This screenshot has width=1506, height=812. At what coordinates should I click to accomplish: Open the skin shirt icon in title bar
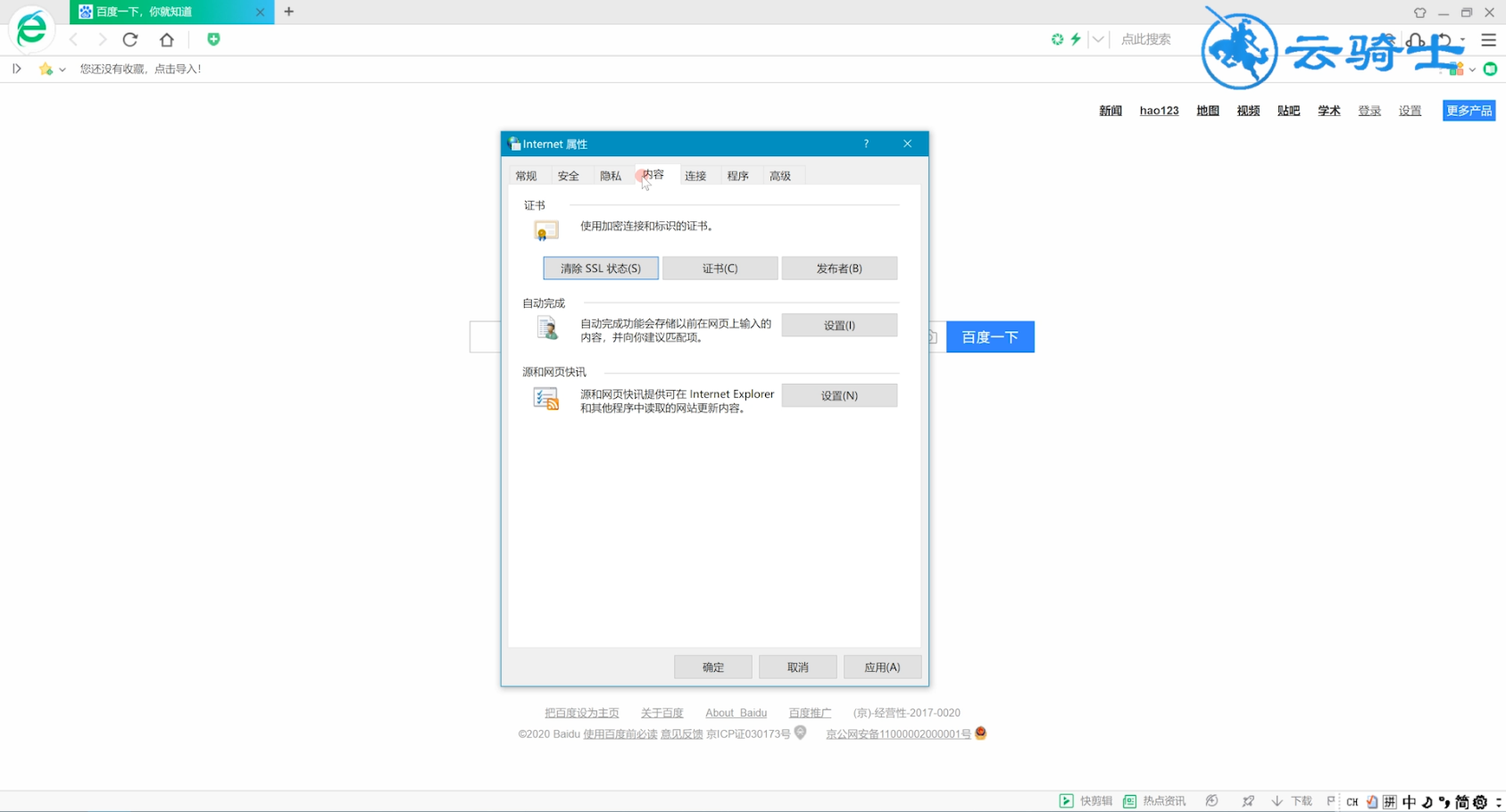(1420, 12)
